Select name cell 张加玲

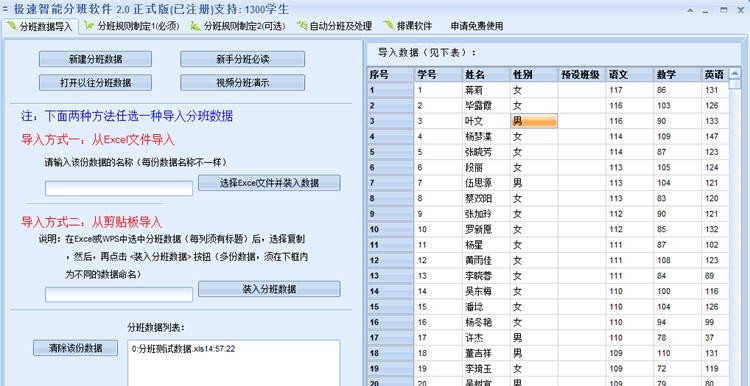(486, 214)
